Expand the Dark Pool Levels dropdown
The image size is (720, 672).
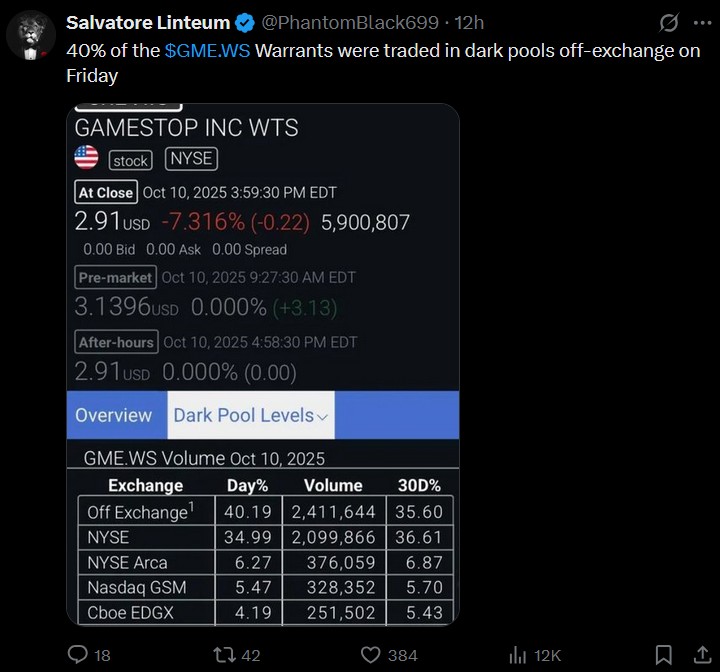point(251,415)
